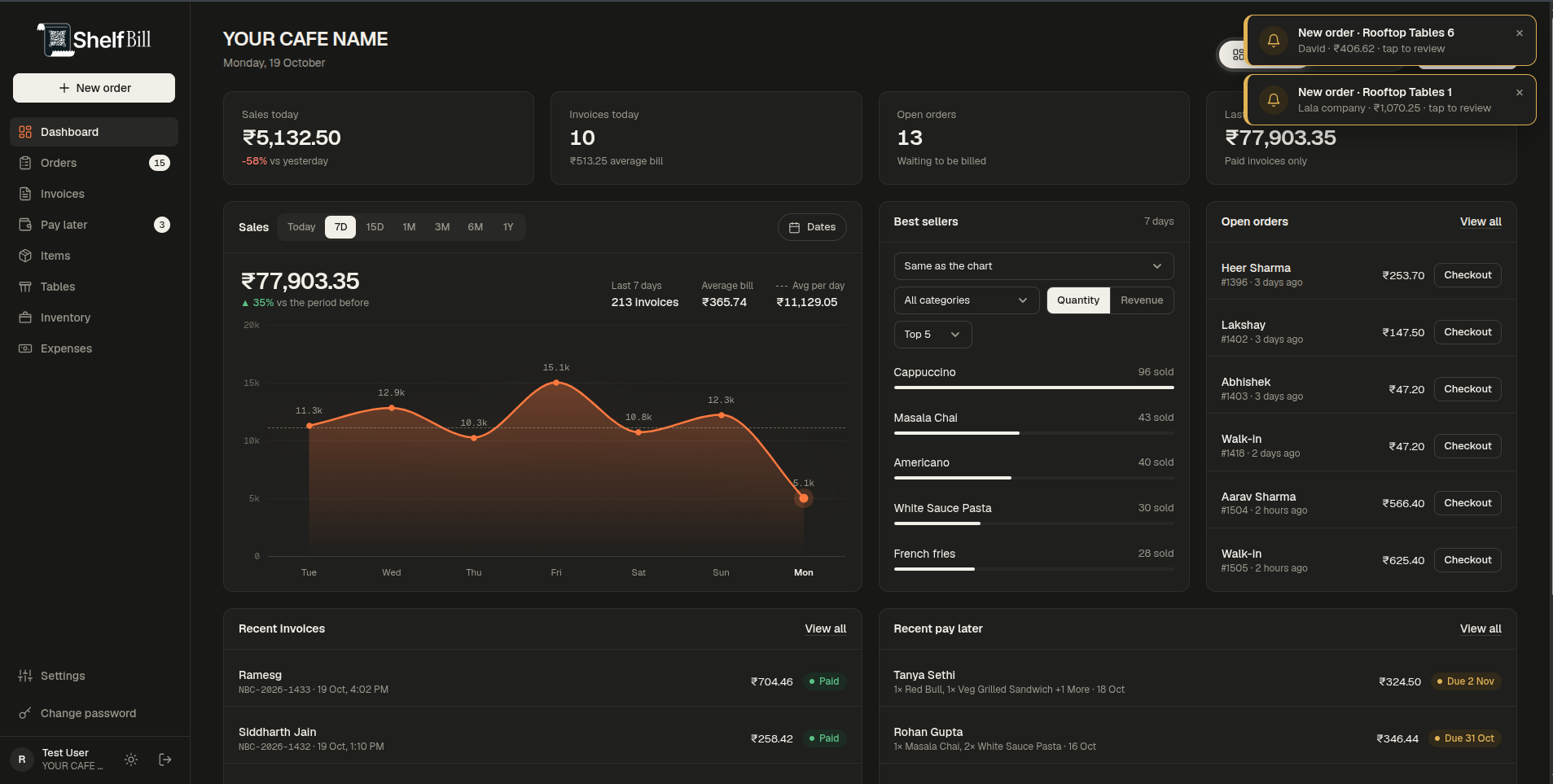Open the Inventory icon in sidebar
1553x784 pixels.
[x=25, y=318]
